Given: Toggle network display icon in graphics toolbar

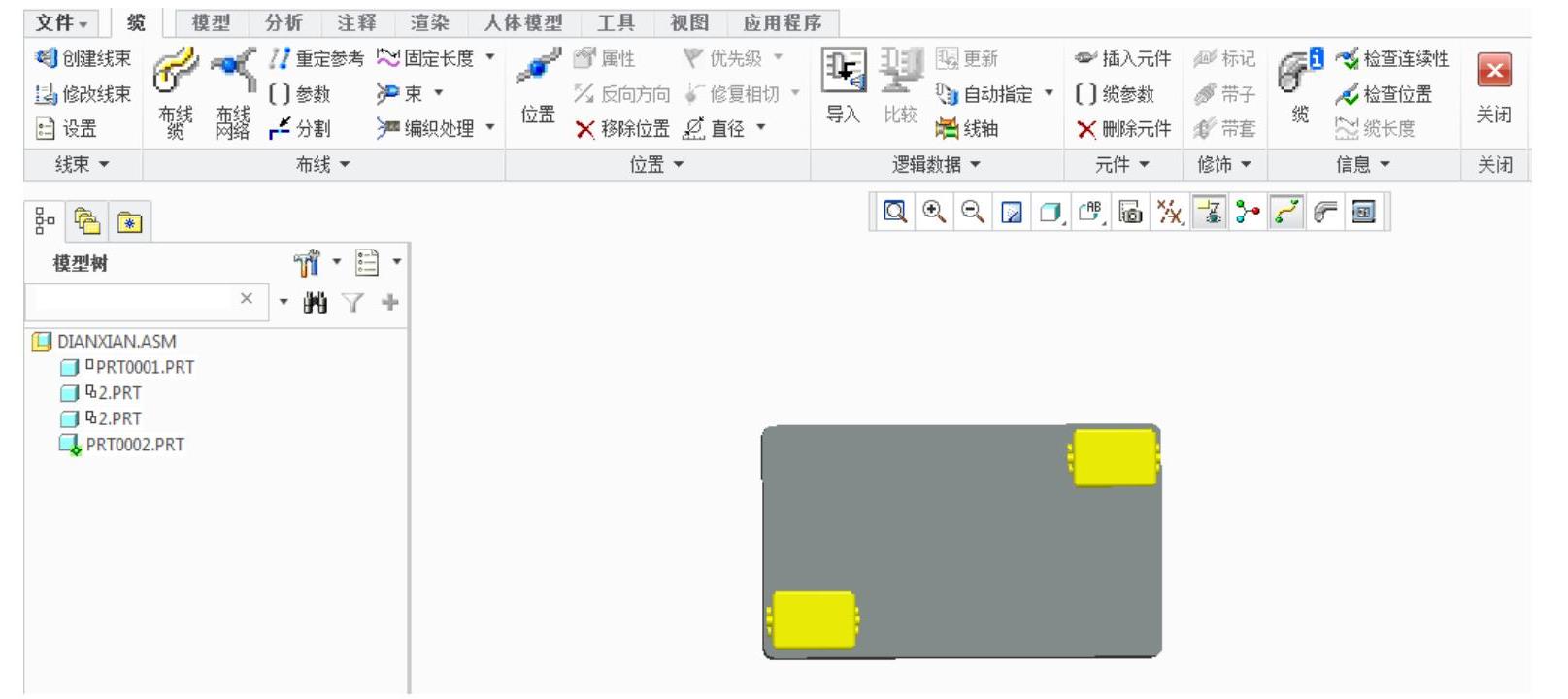Looking at the screenshot, I should click(1248, 212).
